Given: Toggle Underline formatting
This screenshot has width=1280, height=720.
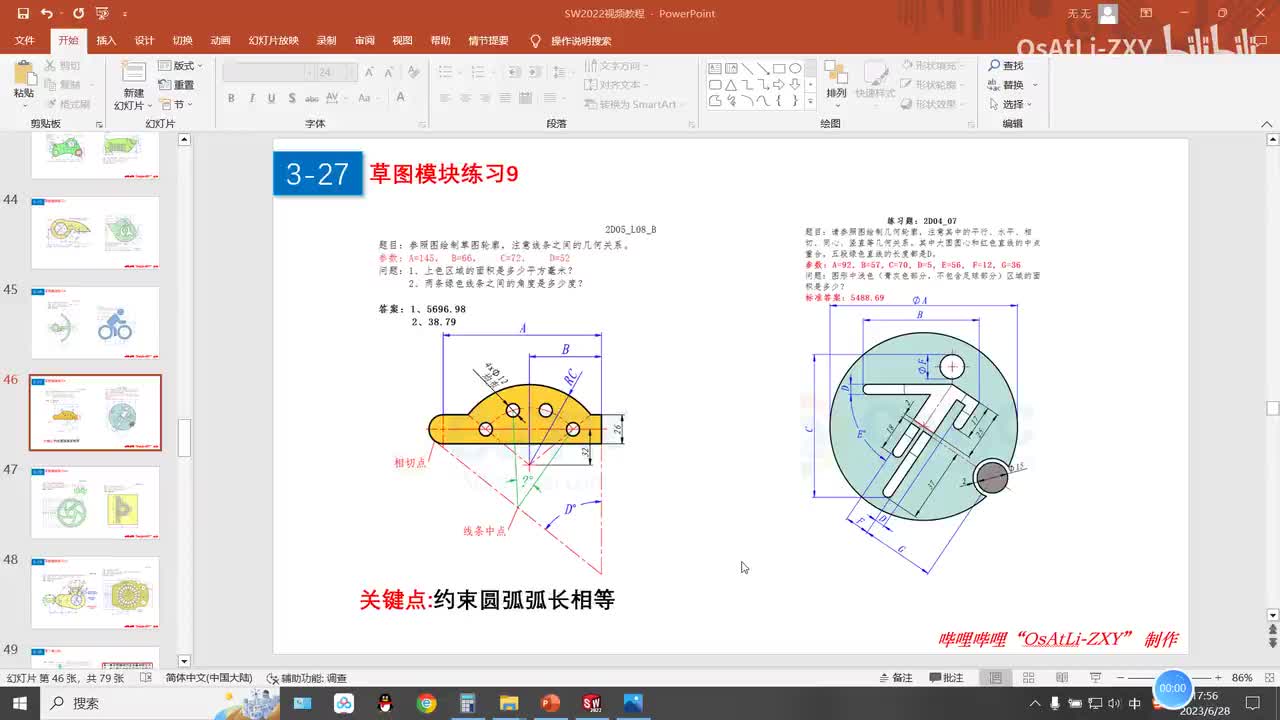Looking at the screenshot, I should click(270, 98).
